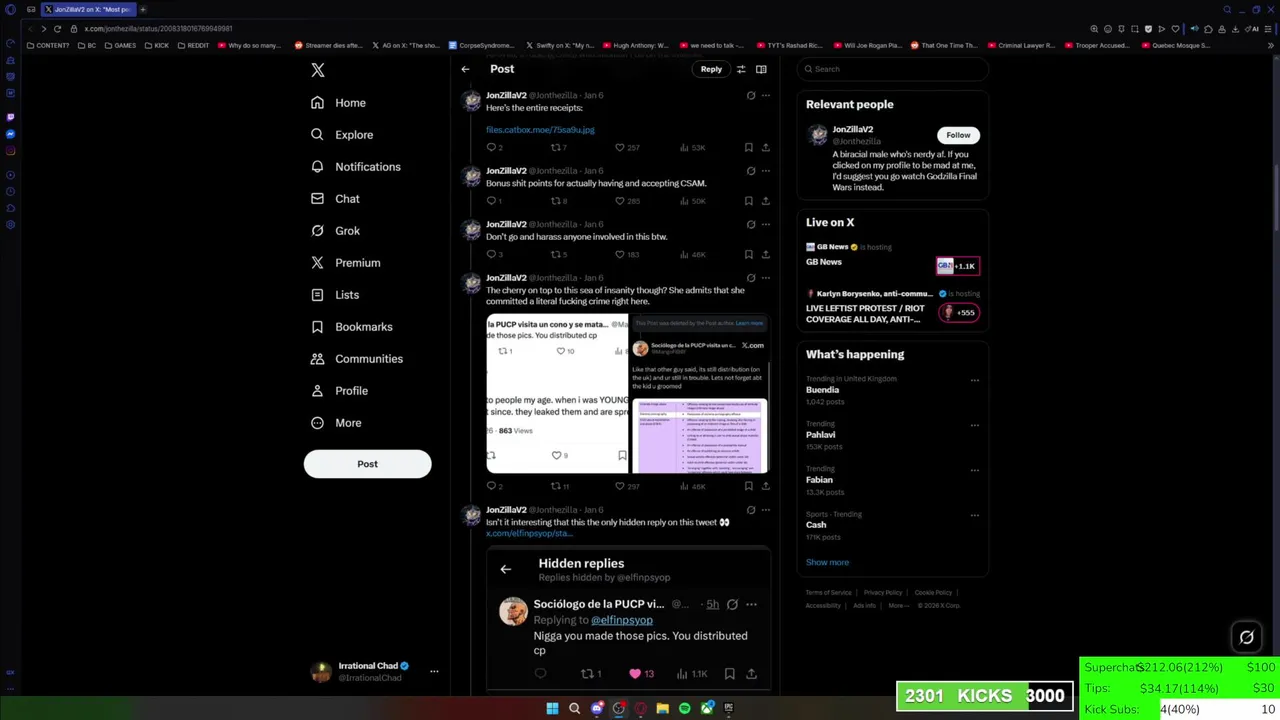Viewport: 1280px width, 720px height.
Task: Open reply filter settings icon
Action: (741, 69)
